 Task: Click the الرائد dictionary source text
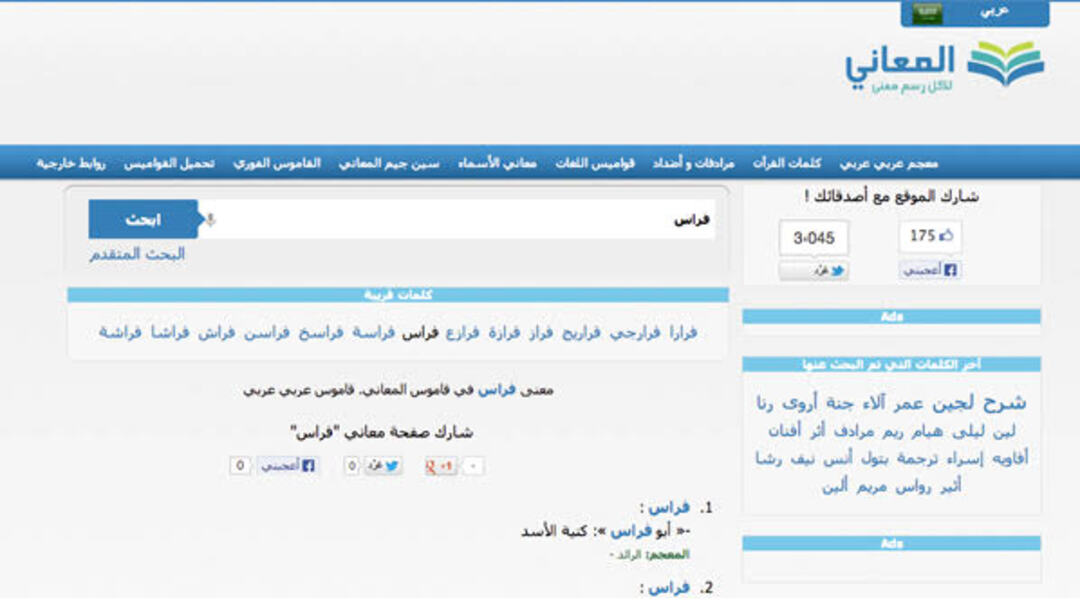629,555
